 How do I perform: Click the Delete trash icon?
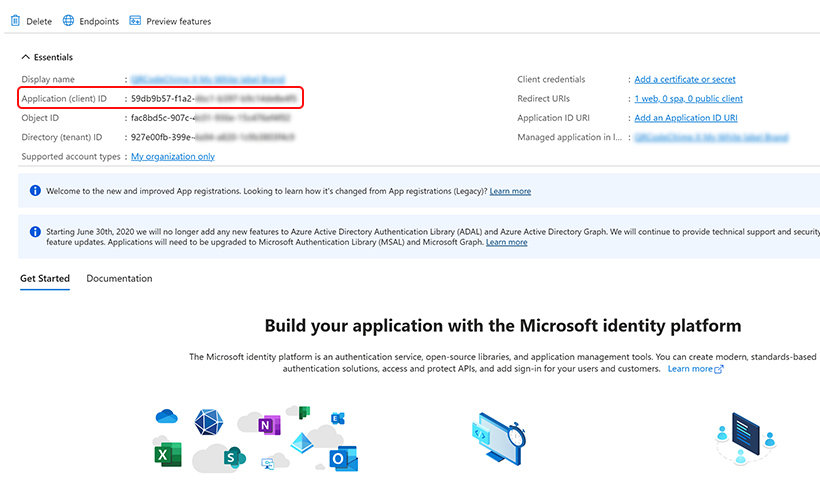tap(15, 21)
